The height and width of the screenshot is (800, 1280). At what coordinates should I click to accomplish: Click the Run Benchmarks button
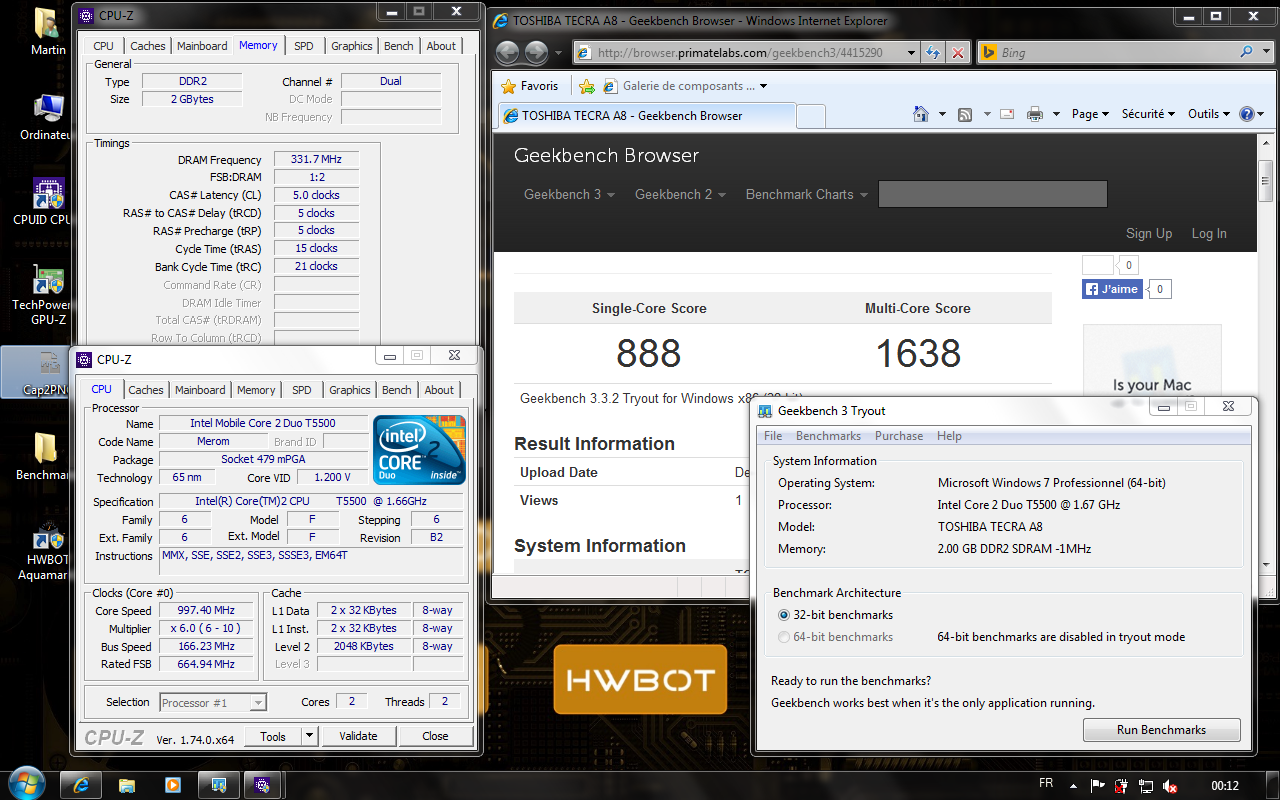click(1161, 730)
